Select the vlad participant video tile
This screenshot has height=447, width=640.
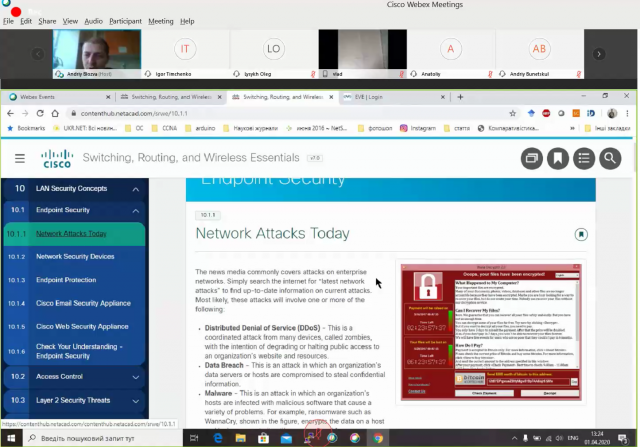[x=362, y=53]
